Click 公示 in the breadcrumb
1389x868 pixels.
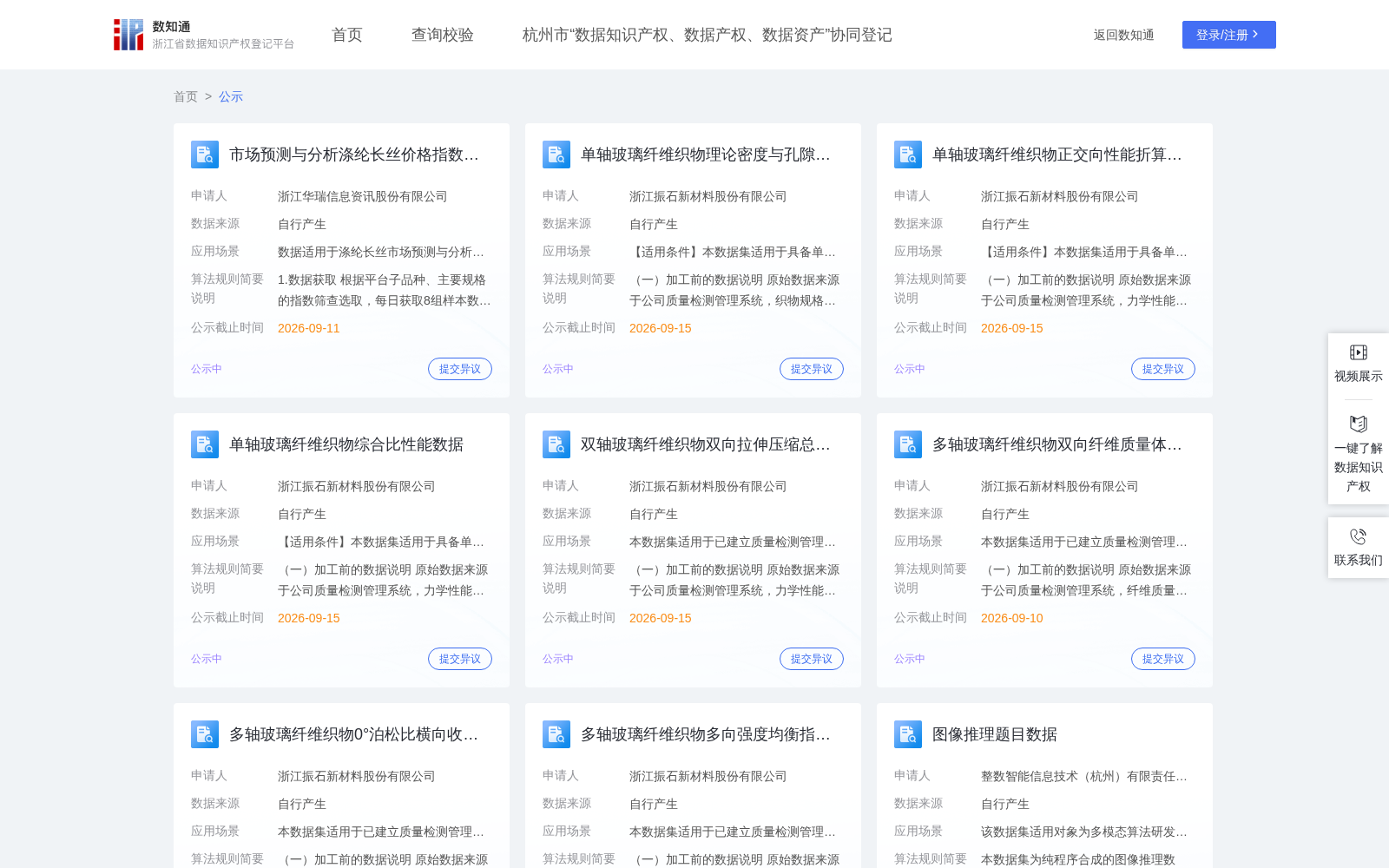click(231, 96)
